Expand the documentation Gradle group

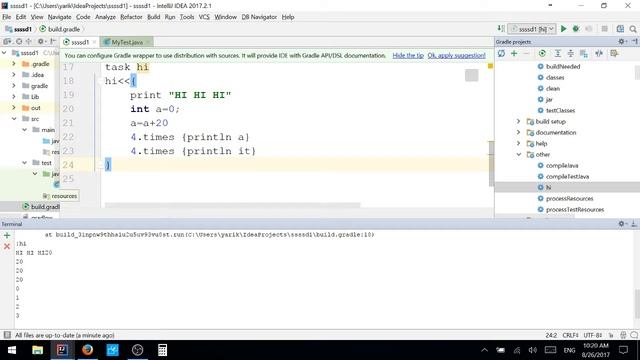518,132
